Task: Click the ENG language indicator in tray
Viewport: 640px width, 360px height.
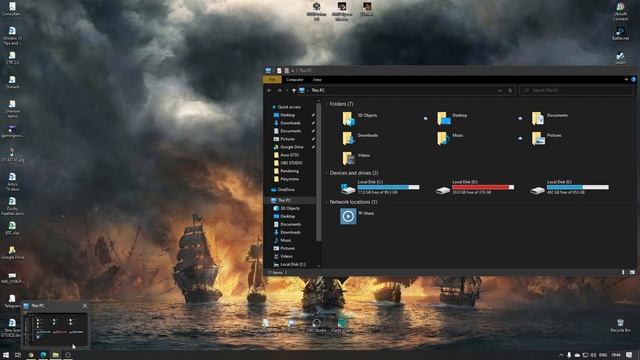Action: [x=603, y=355]
